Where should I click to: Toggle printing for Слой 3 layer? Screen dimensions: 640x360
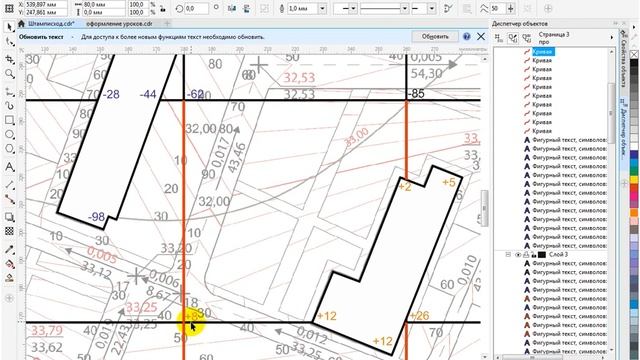(526, 255)
